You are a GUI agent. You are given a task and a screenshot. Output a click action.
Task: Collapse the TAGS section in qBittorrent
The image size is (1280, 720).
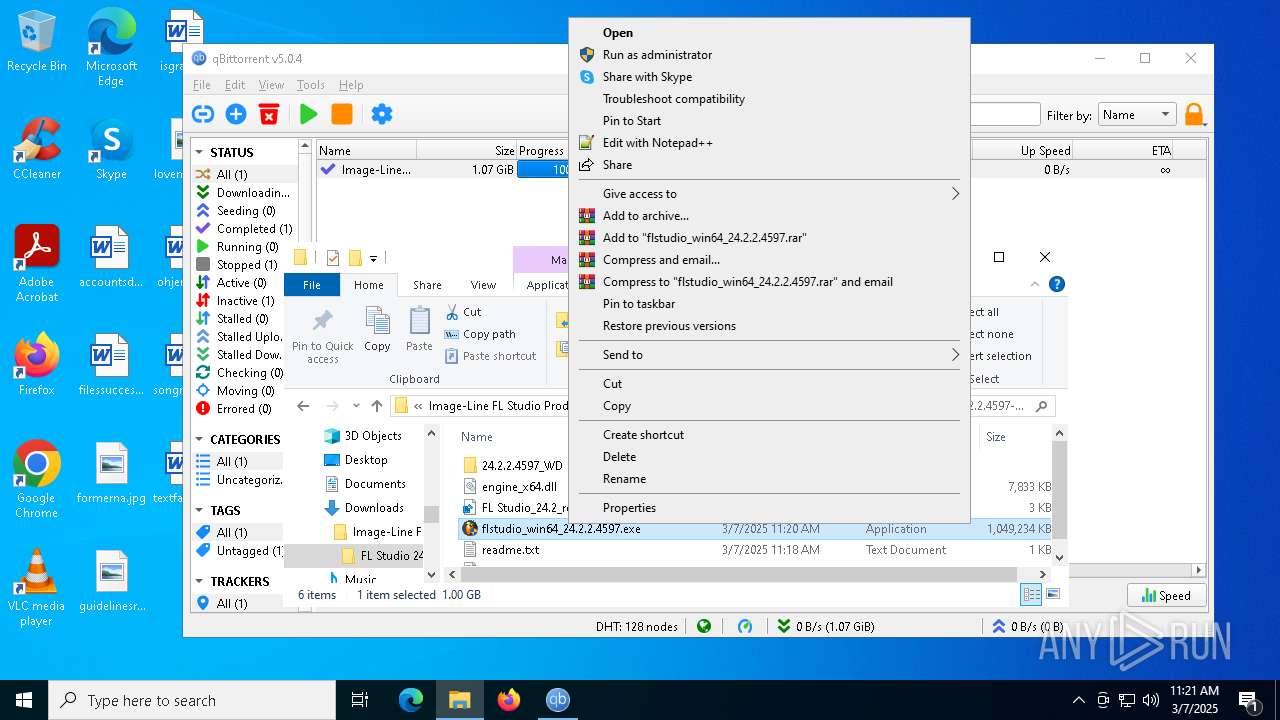click(199, 510)
